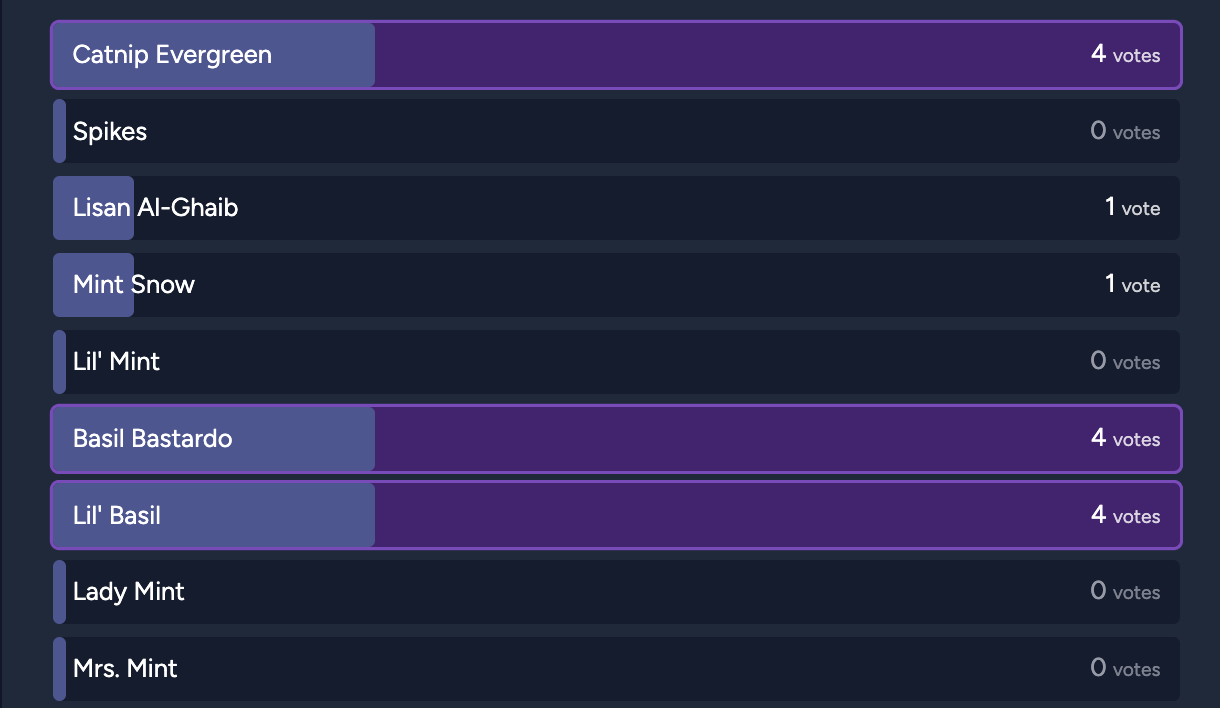Click the 1 vote count for Lisan Al-Ghaib
Viewport: 1220px width, 708px height.
[1133, 208]
